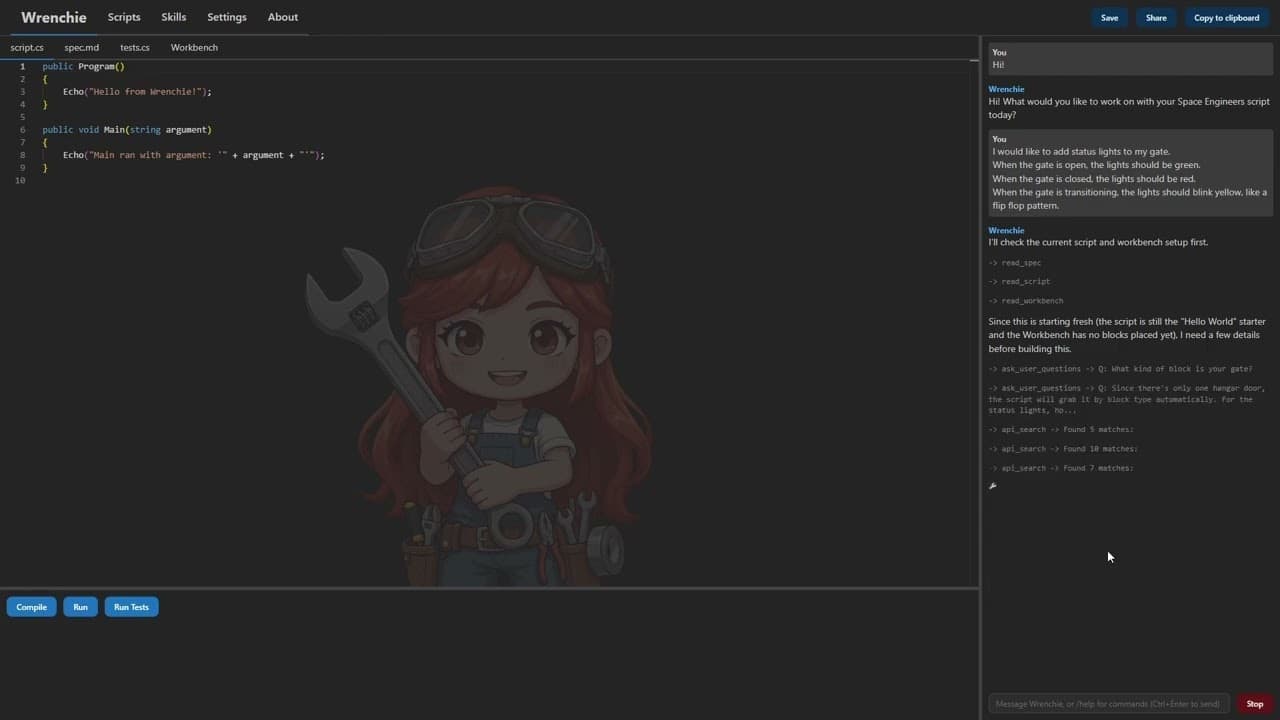Click the Share button

coord(1156,17)
